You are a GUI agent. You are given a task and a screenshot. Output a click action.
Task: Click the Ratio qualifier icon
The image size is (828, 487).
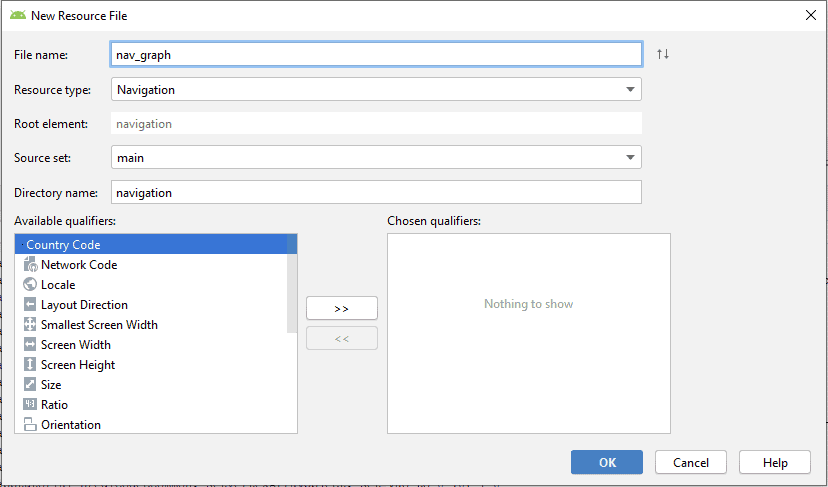30,405
